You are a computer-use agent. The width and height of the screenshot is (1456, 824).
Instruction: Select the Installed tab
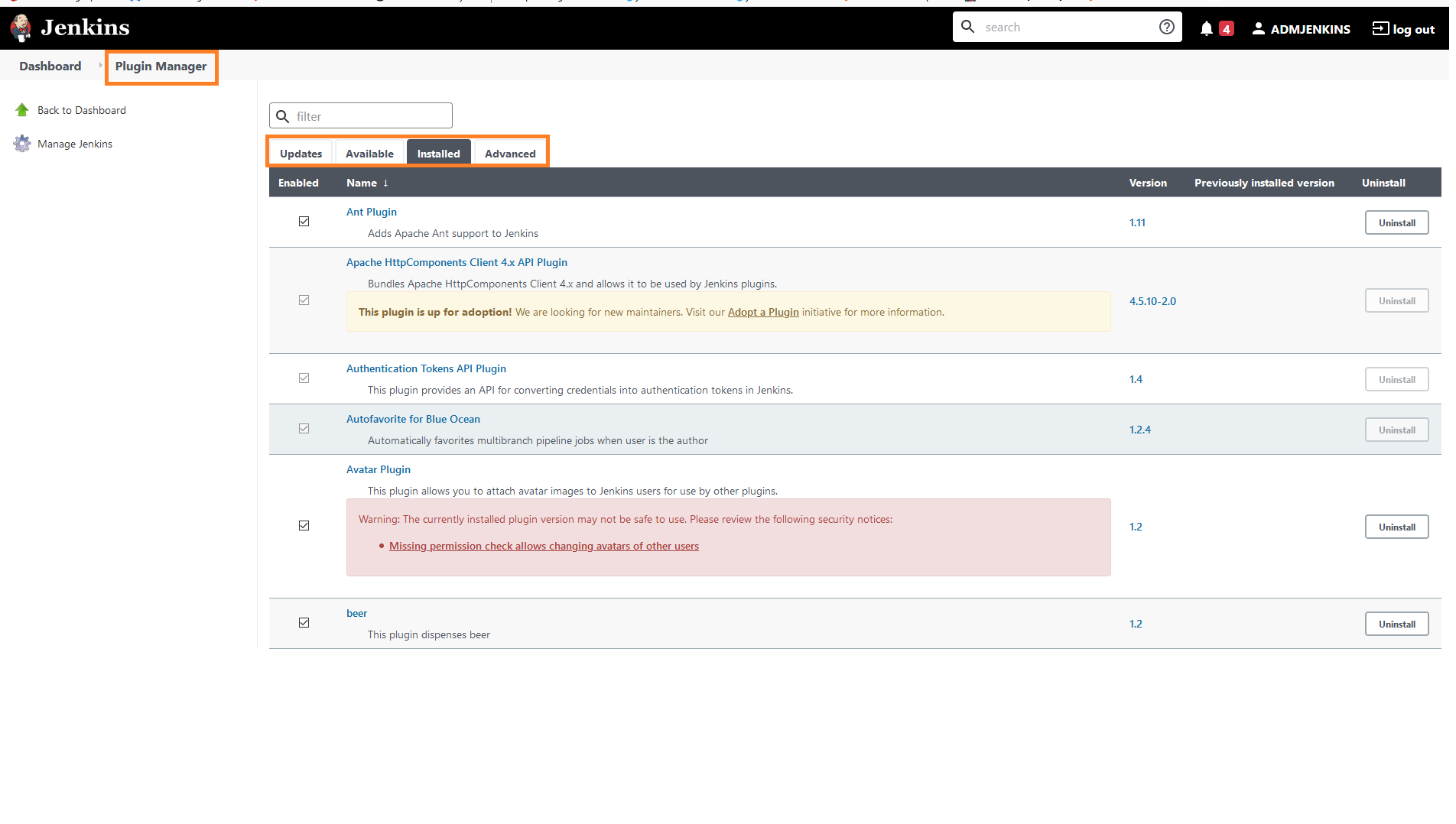438,153
